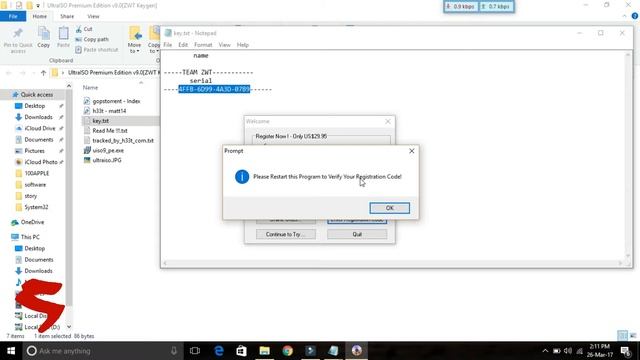Open iCloud Drive in navigation pane
Viewport: 640px width, 360px height.
40,128
